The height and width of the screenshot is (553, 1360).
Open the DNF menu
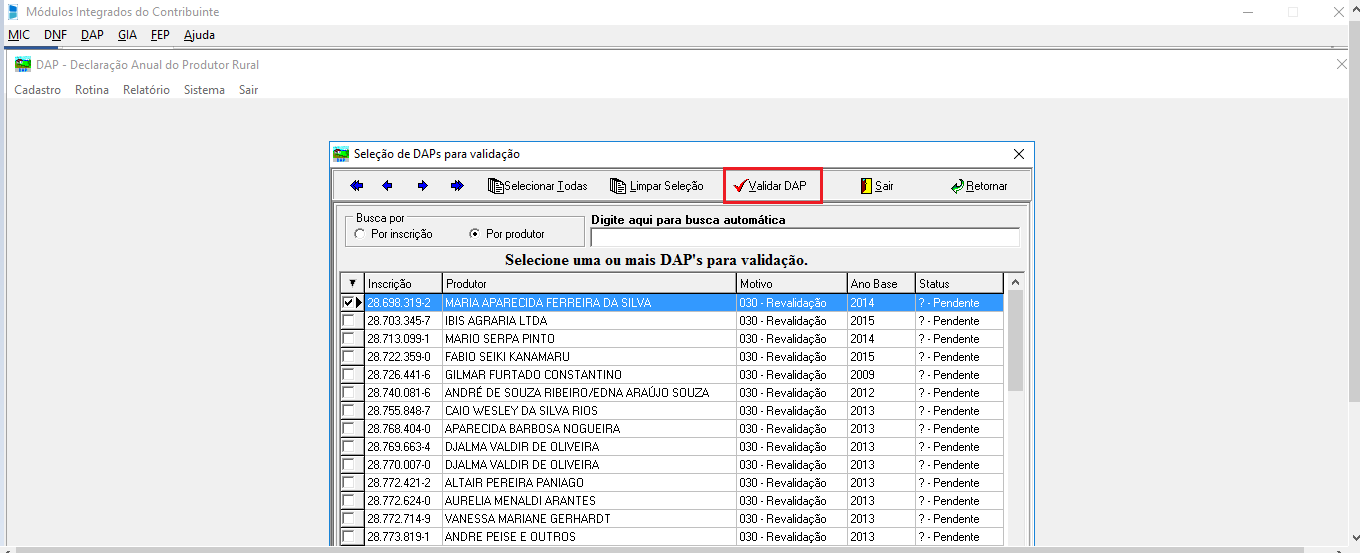point(55,35)
